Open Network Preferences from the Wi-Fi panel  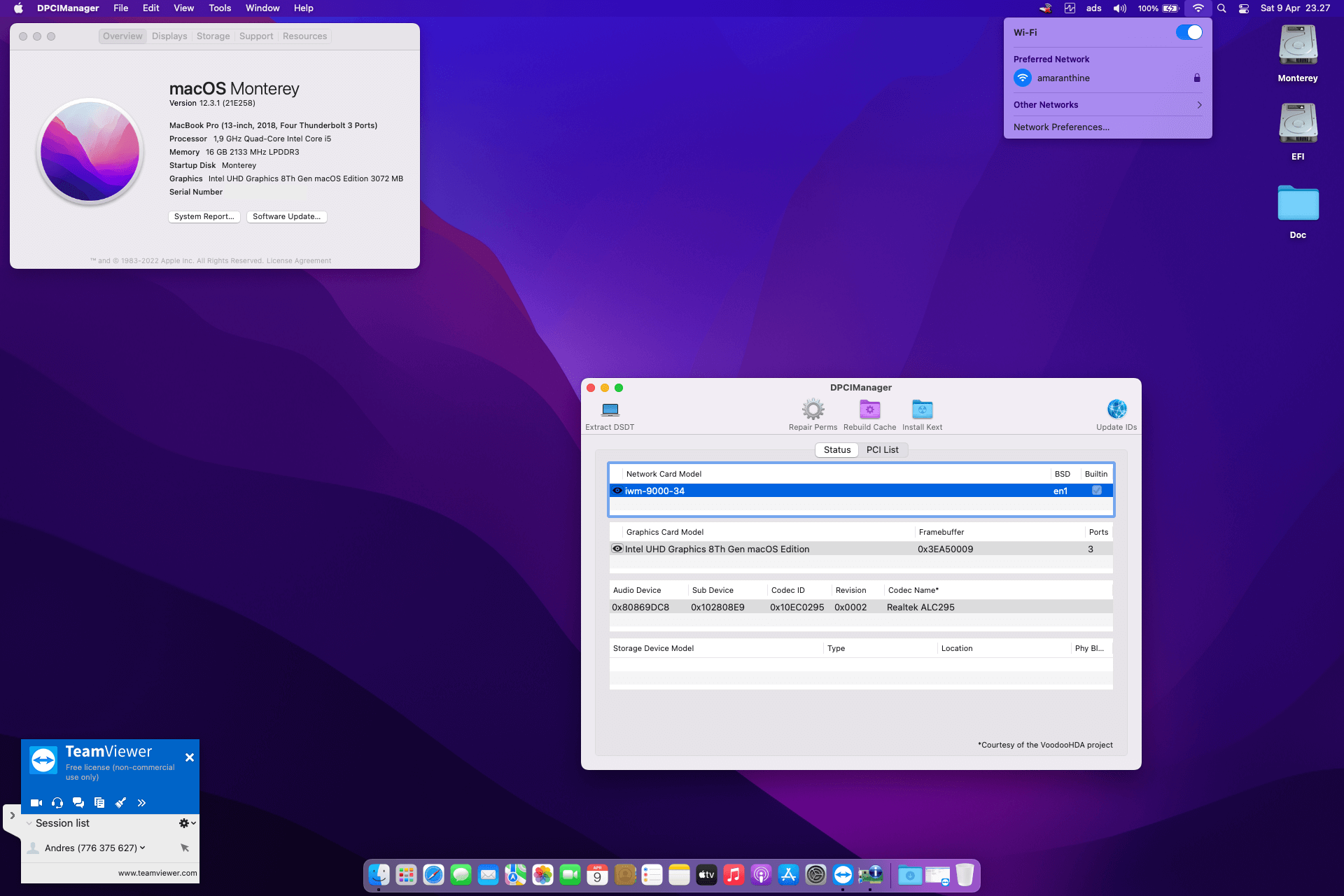tap(1061, 127)
